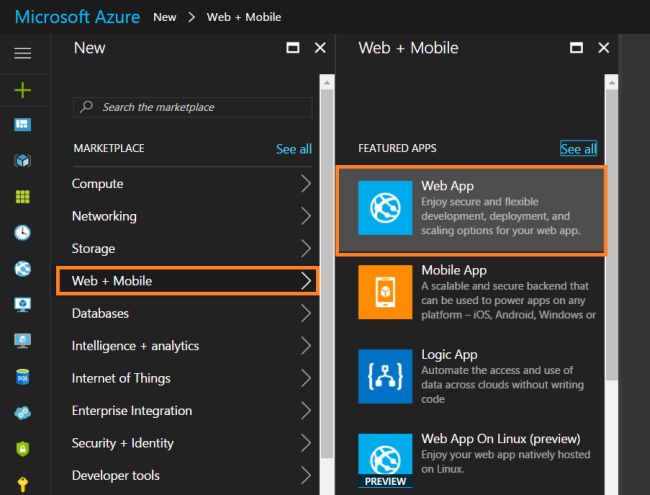Image resolution: width=650 pixels, height=495 pixels.
Task: Open the green grid All resources icon
Action: (x=22, y=196)
